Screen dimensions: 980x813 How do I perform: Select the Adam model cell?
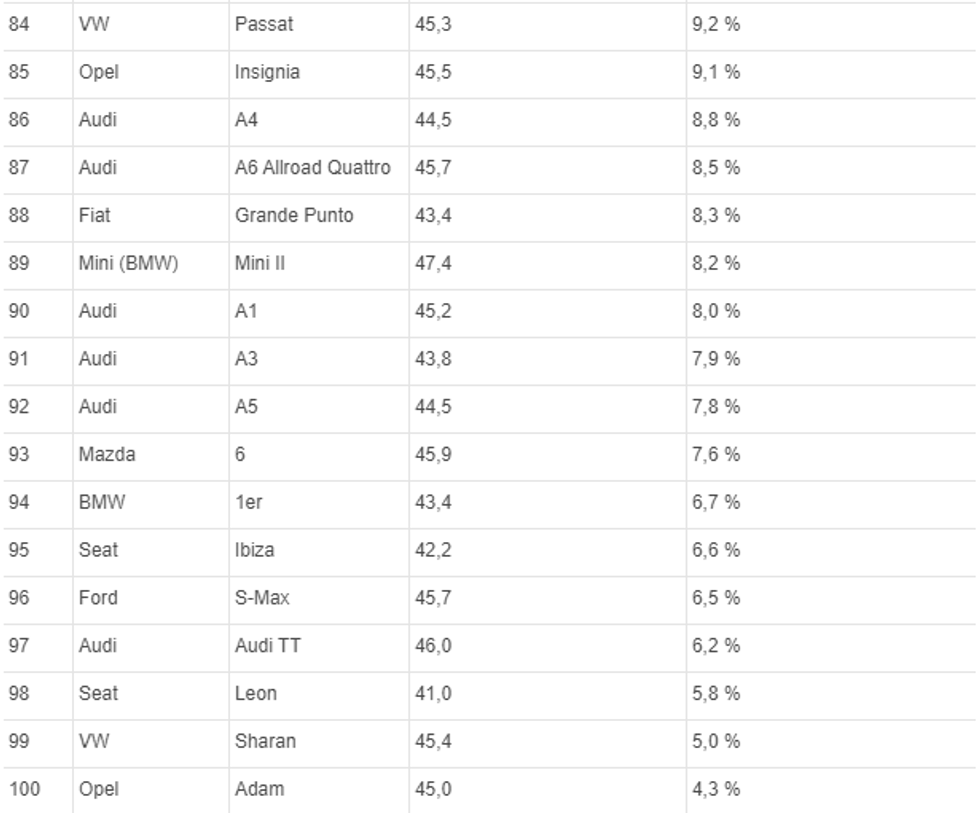pyautogui.click(x=259, y=789)
